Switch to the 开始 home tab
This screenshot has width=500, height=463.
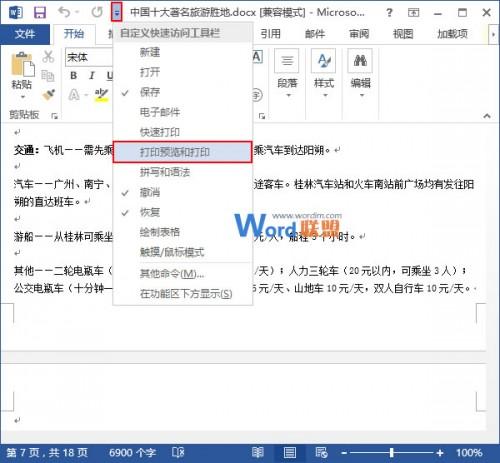[74, 34]
